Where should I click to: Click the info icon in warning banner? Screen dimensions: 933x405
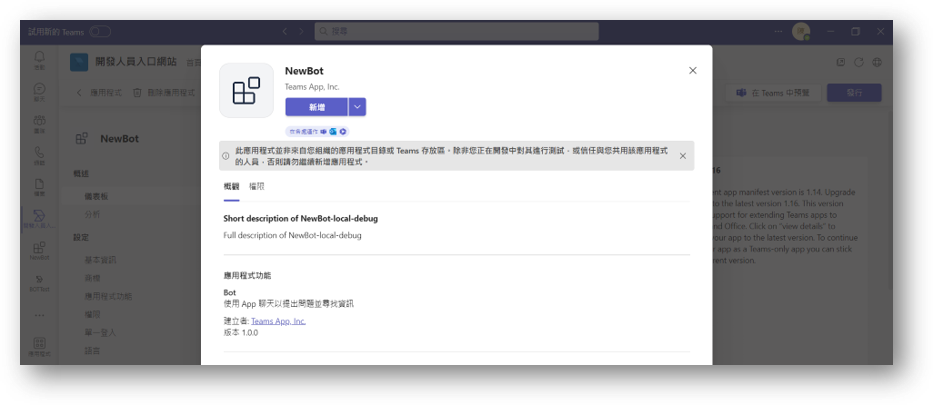pos(226,156)
